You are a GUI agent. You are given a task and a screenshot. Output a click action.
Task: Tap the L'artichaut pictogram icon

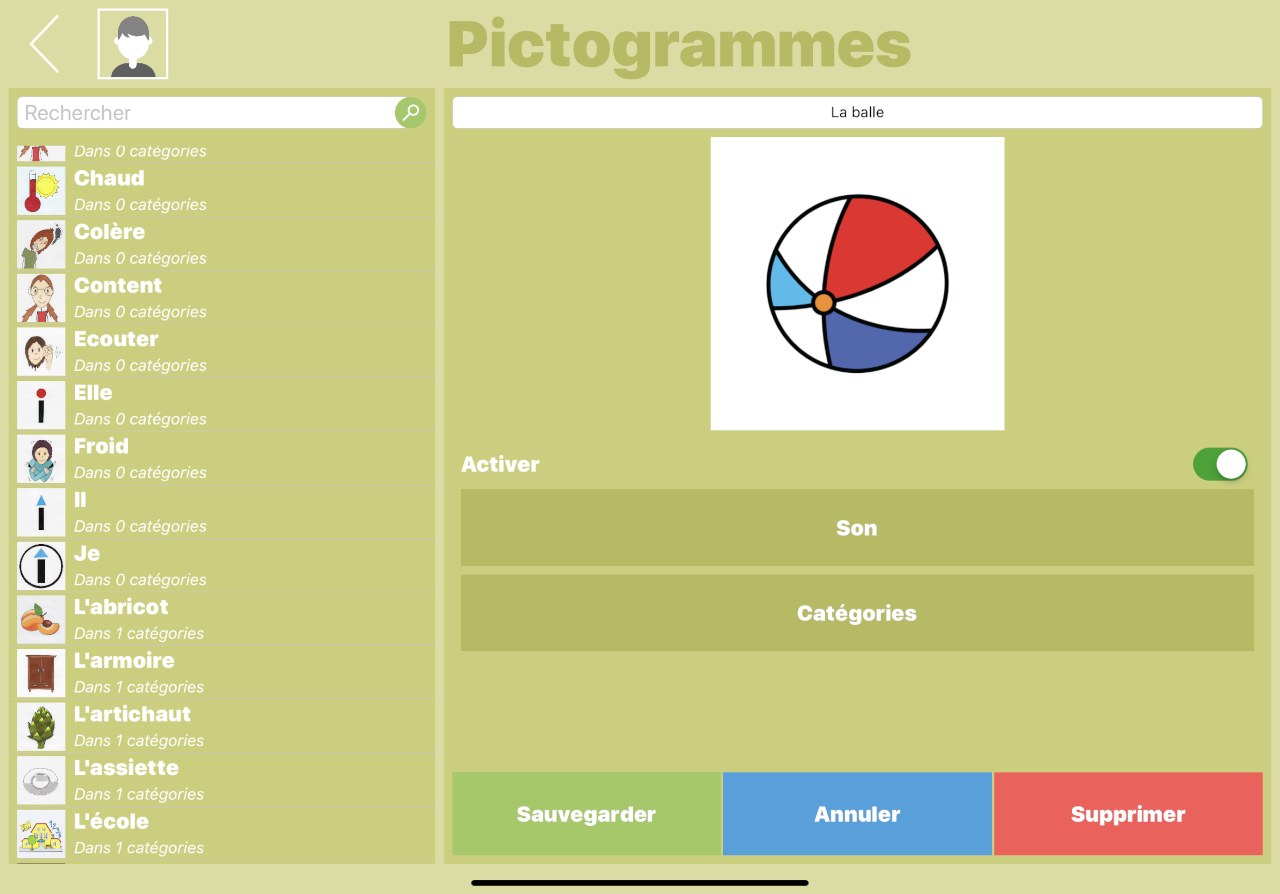41,727
